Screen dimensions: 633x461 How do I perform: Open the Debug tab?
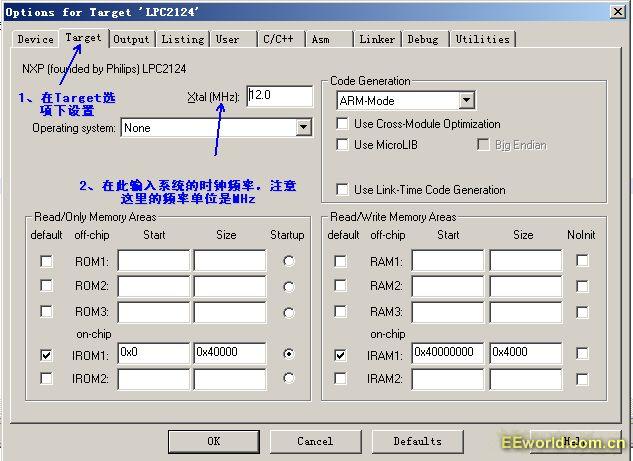point(423,39)
